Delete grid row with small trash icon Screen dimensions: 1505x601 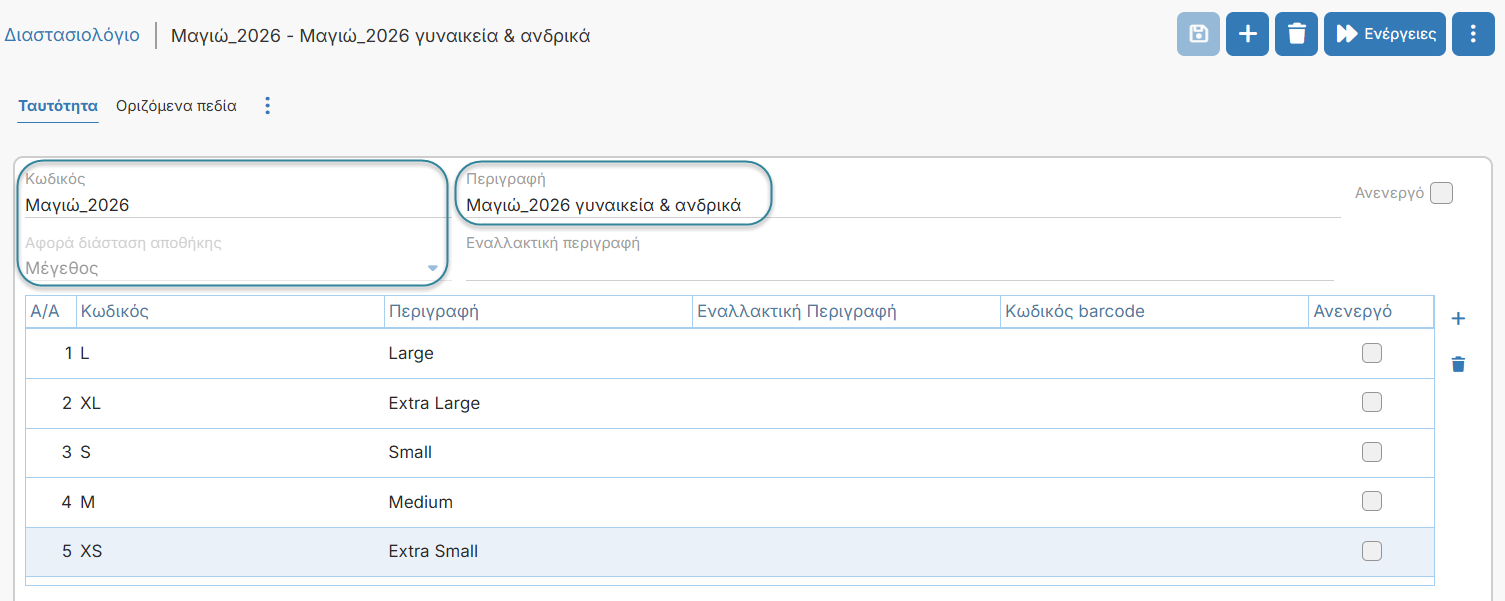pyautogui.click(x=1458, y=364)
